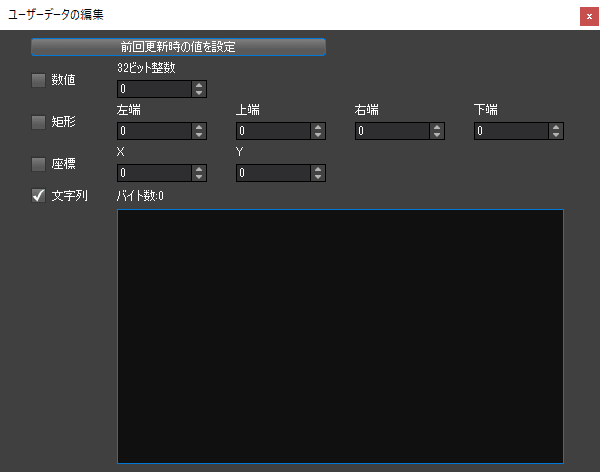Decrement the Y coordinate down arrow
Image resolution: width=600 pixels, height=472 pixels.
tap(318, 177)
